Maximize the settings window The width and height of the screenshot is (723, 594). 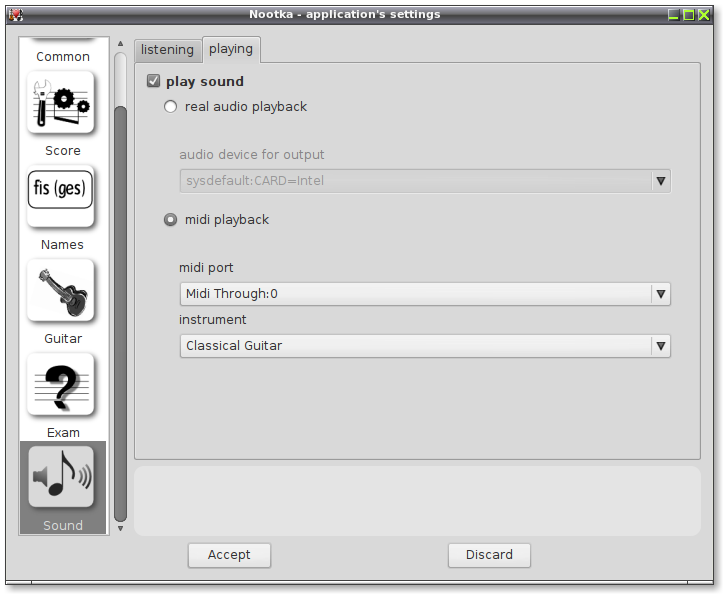pyautogui.click(x=688, y=15)
